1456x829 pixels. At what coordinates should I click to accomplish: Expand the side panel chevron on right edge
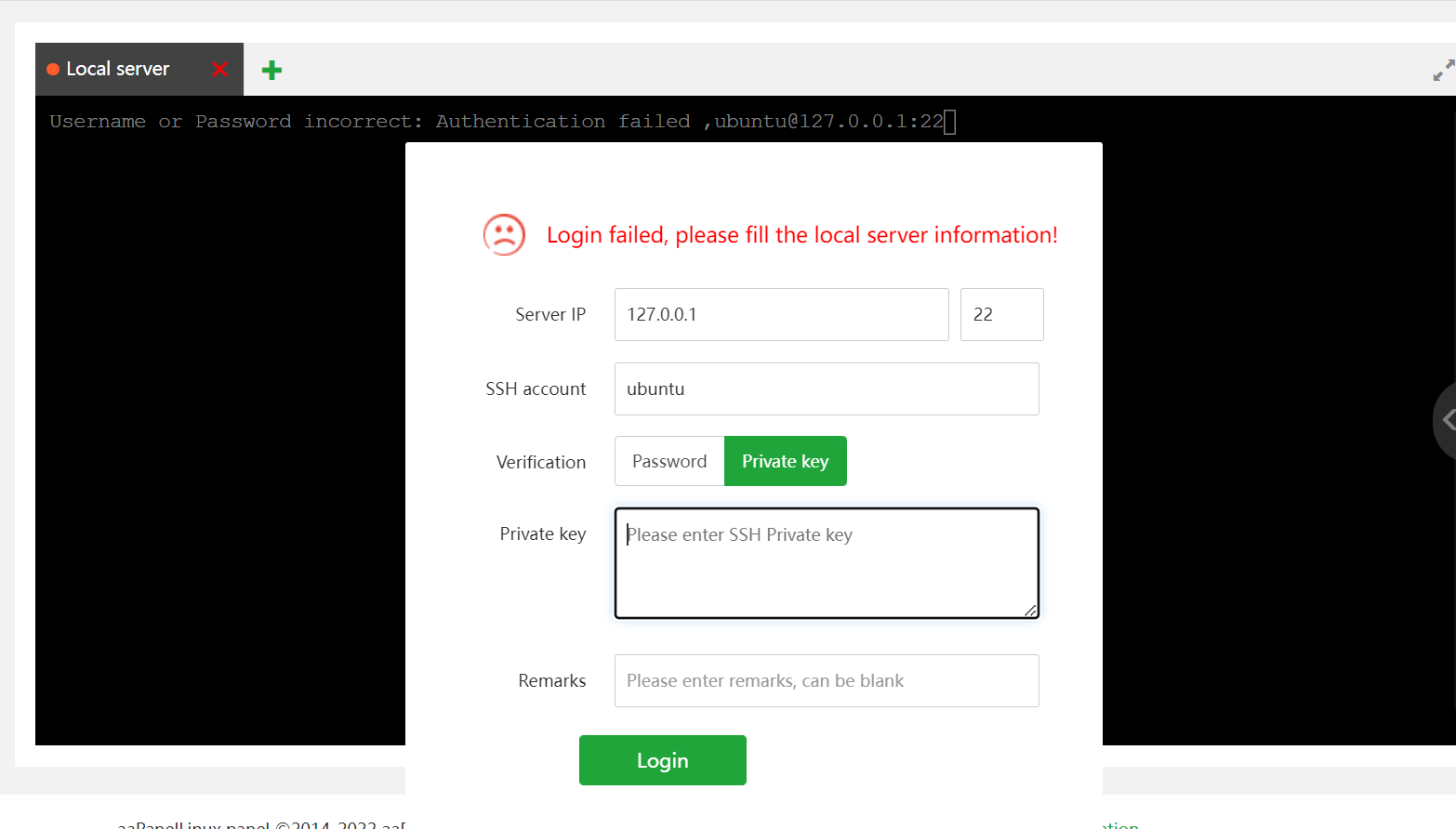[1447, 420]
